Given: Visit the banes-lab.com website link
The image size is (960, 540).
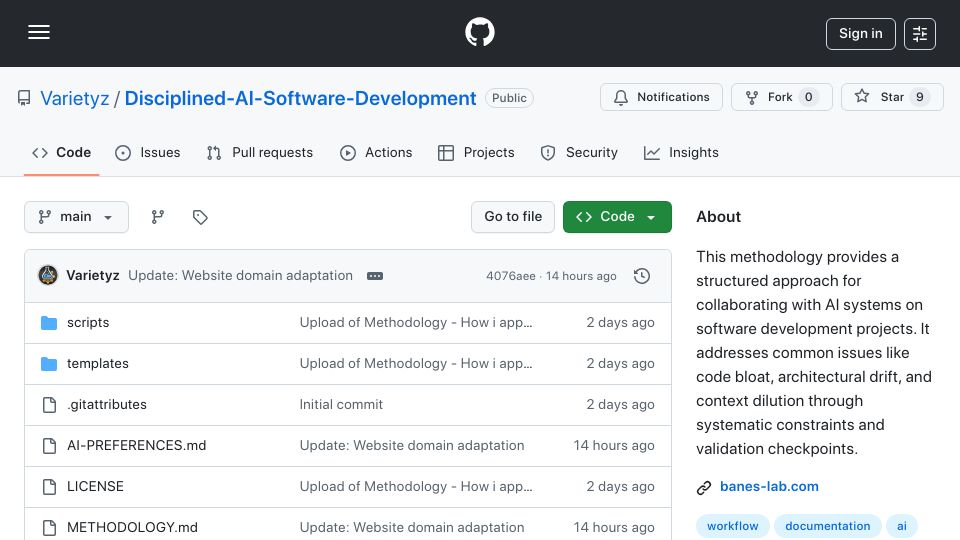Looking at the screenshot, I should click(x=769, y=487).
